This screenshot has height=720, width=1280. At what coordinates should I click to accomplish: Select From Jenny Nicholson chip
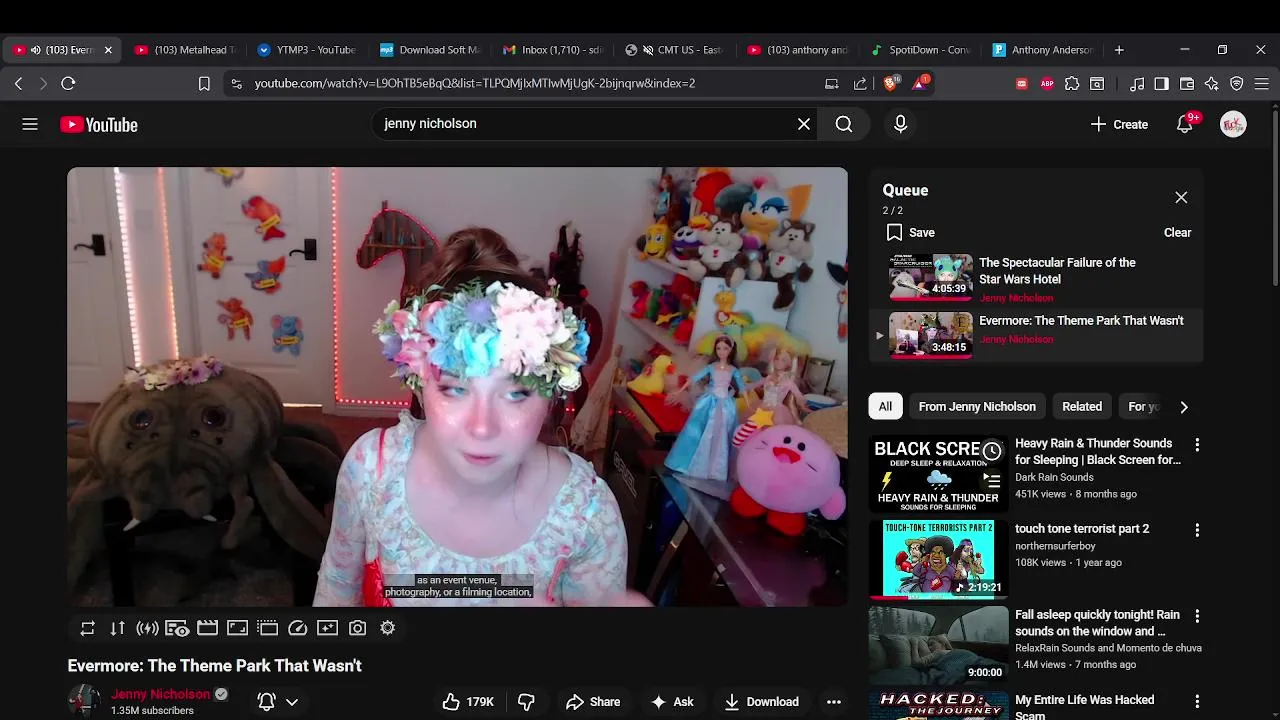coord(977,407)
